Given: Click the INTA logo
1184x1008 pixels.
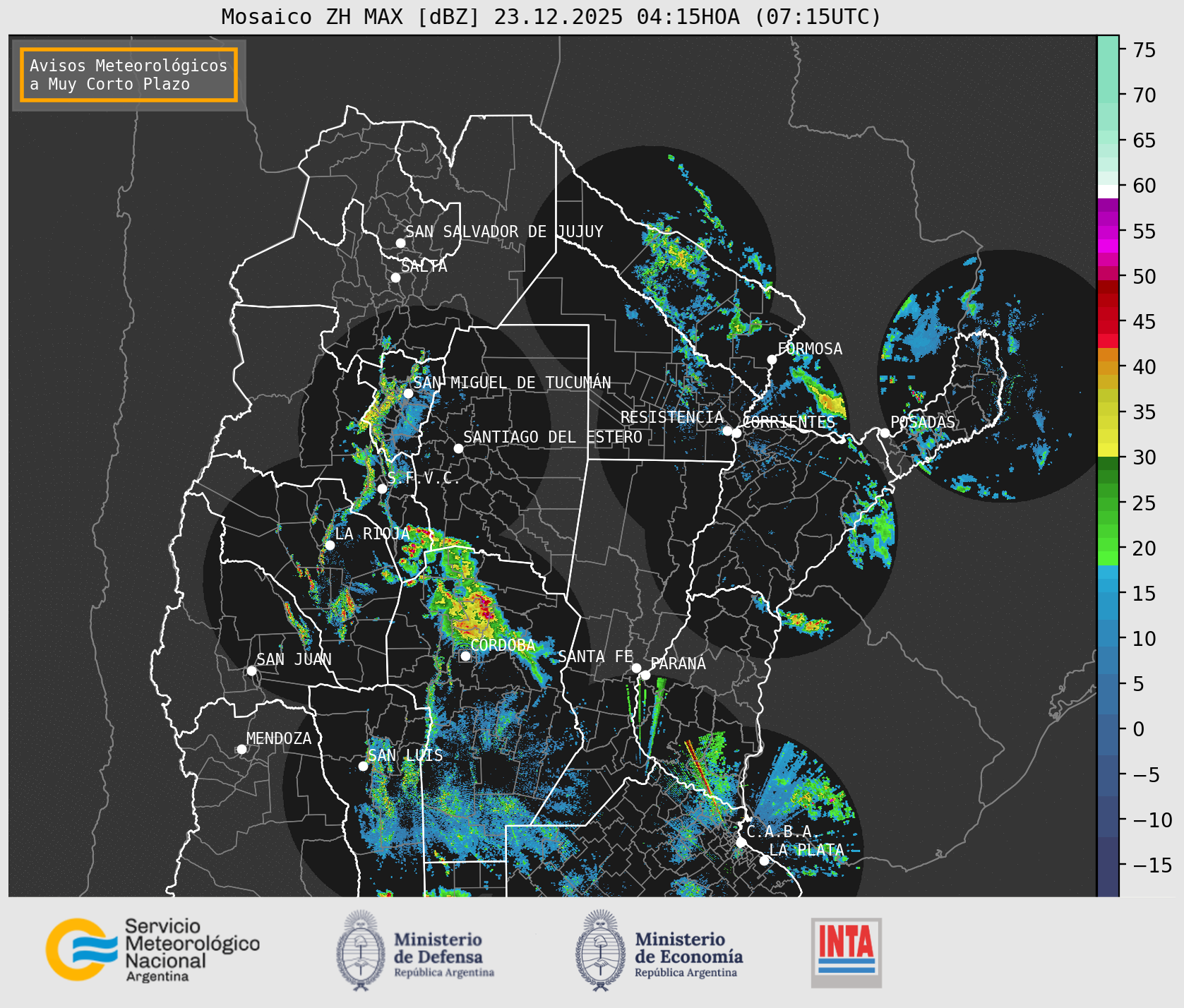Looking at the screenshot, I should 847,952.
